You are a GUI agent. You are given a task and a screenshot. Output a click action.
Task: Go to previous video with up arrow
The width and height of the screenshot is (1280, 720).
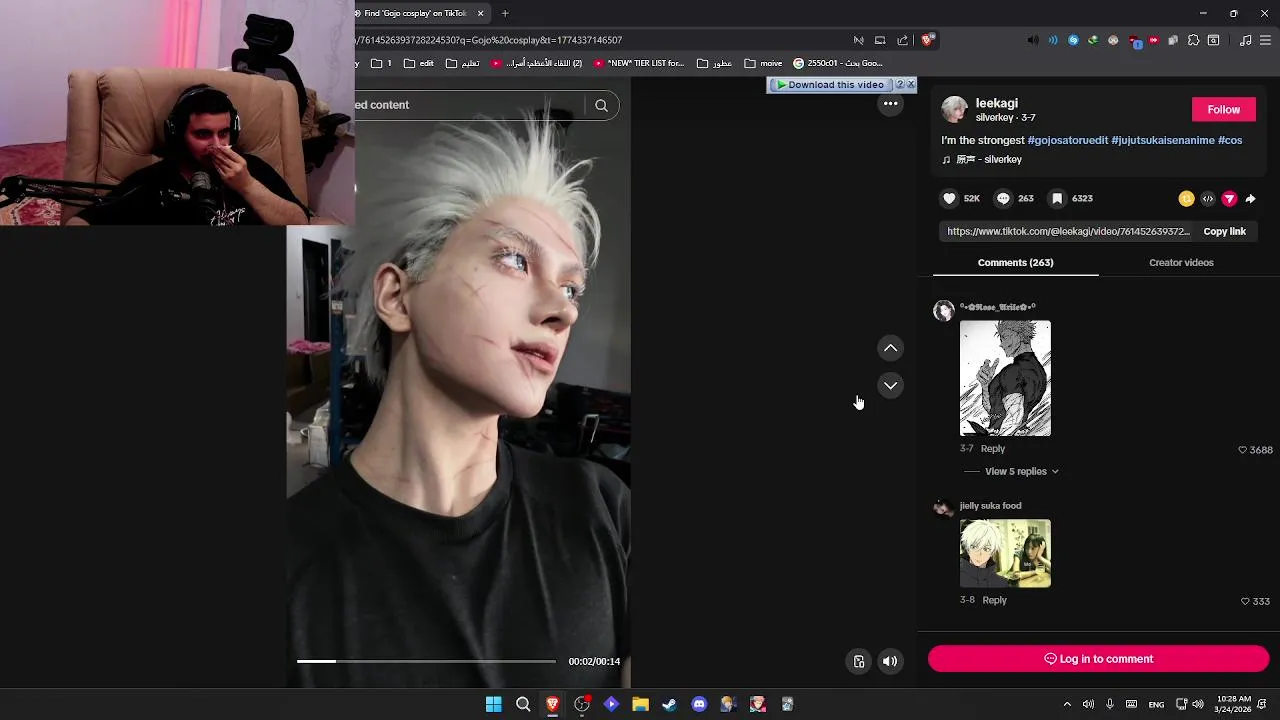(x=890, y=348)
